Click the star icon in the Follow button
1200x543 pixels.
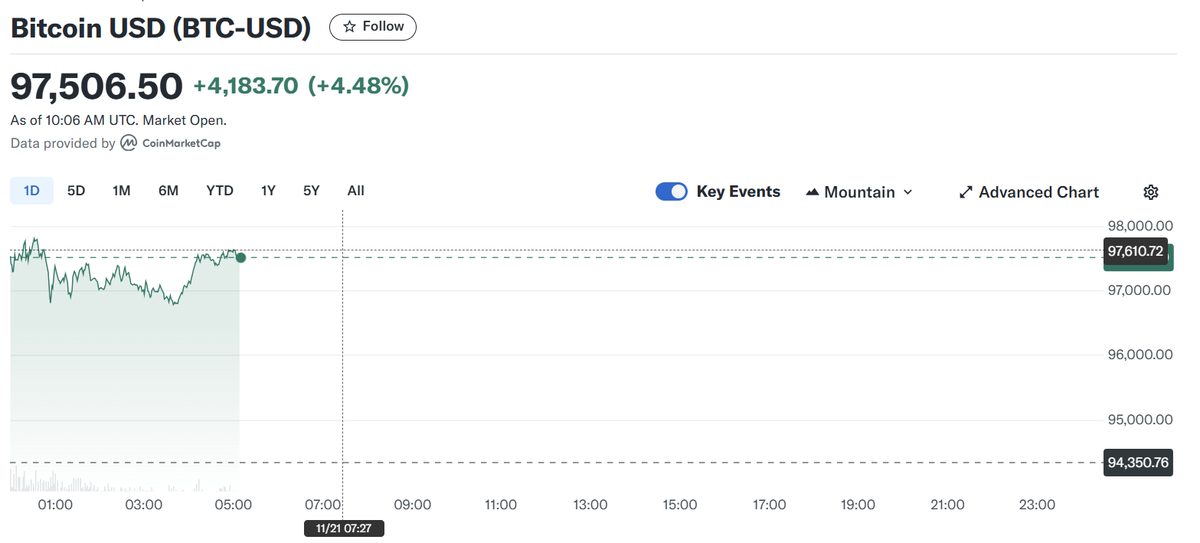(x=349, y=27)
